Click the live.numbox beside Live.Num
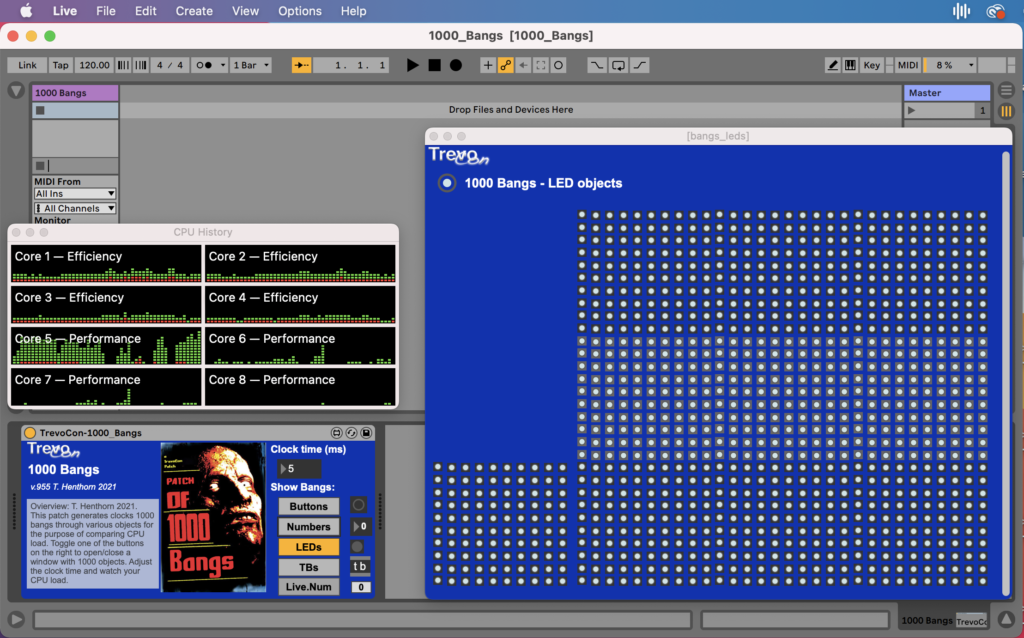The width and height of the screenshot is (1024, 638). pyautogui.click(x=360, y=587)
